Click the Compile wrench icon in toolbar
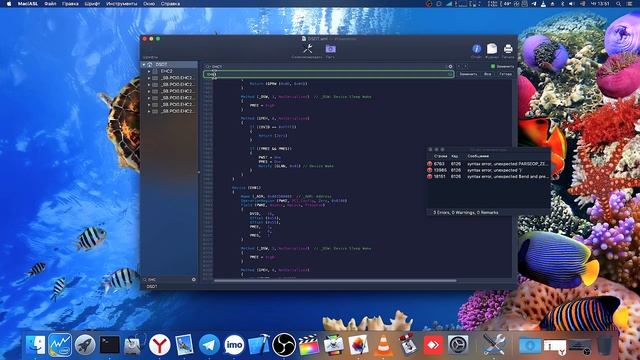Screen dimensions: 640x360 308,49
